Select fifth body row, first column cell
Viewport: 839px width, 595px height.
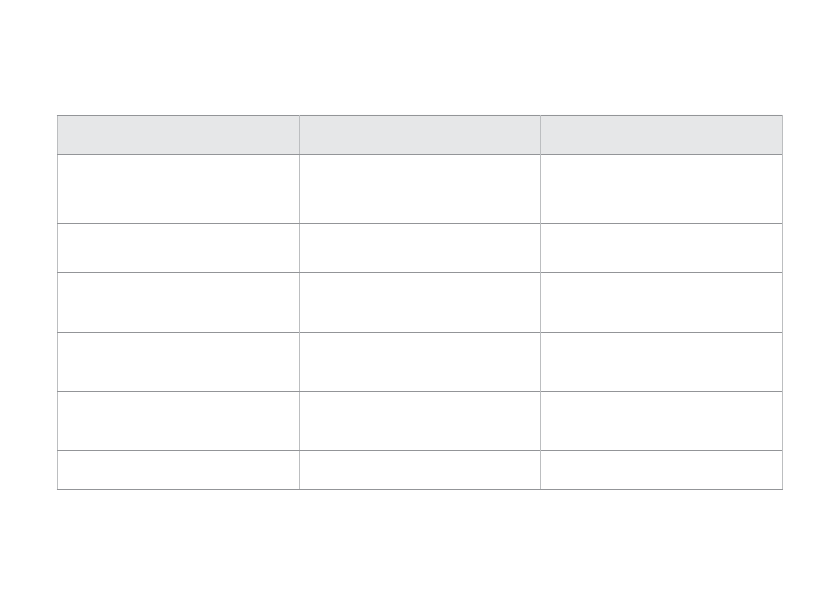(x=178, y=421)
